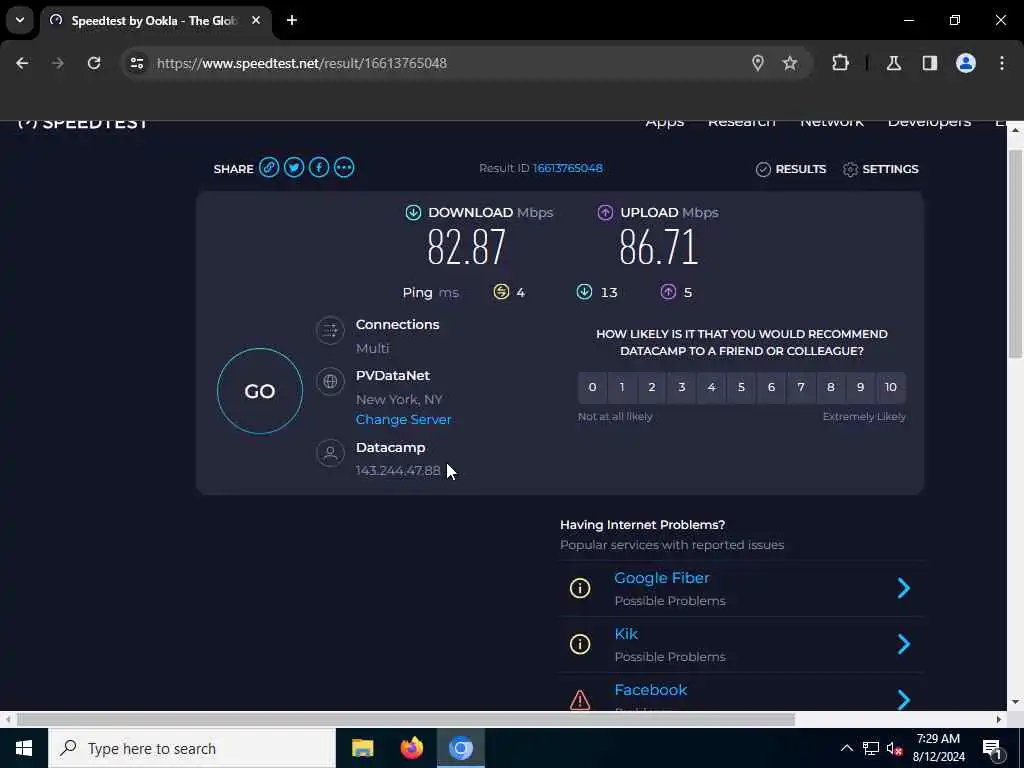
Task: Open the Chrome profile avatar
Action: click(966, 63)
